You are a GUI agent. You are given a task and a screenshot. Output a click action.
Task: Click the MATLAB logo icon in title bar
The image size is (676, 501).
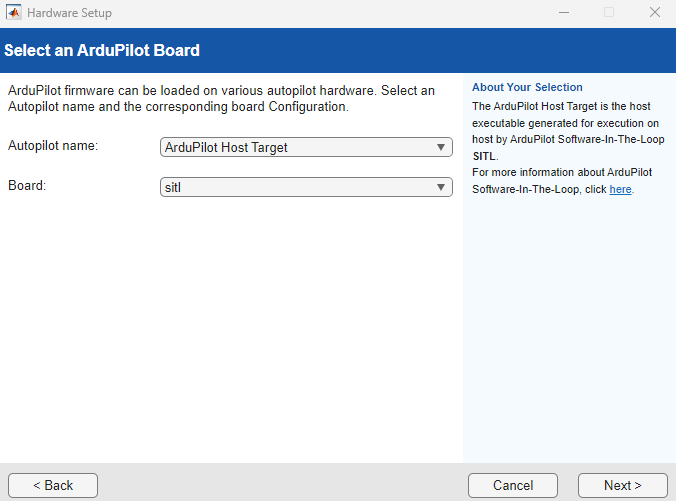[14, 13]
